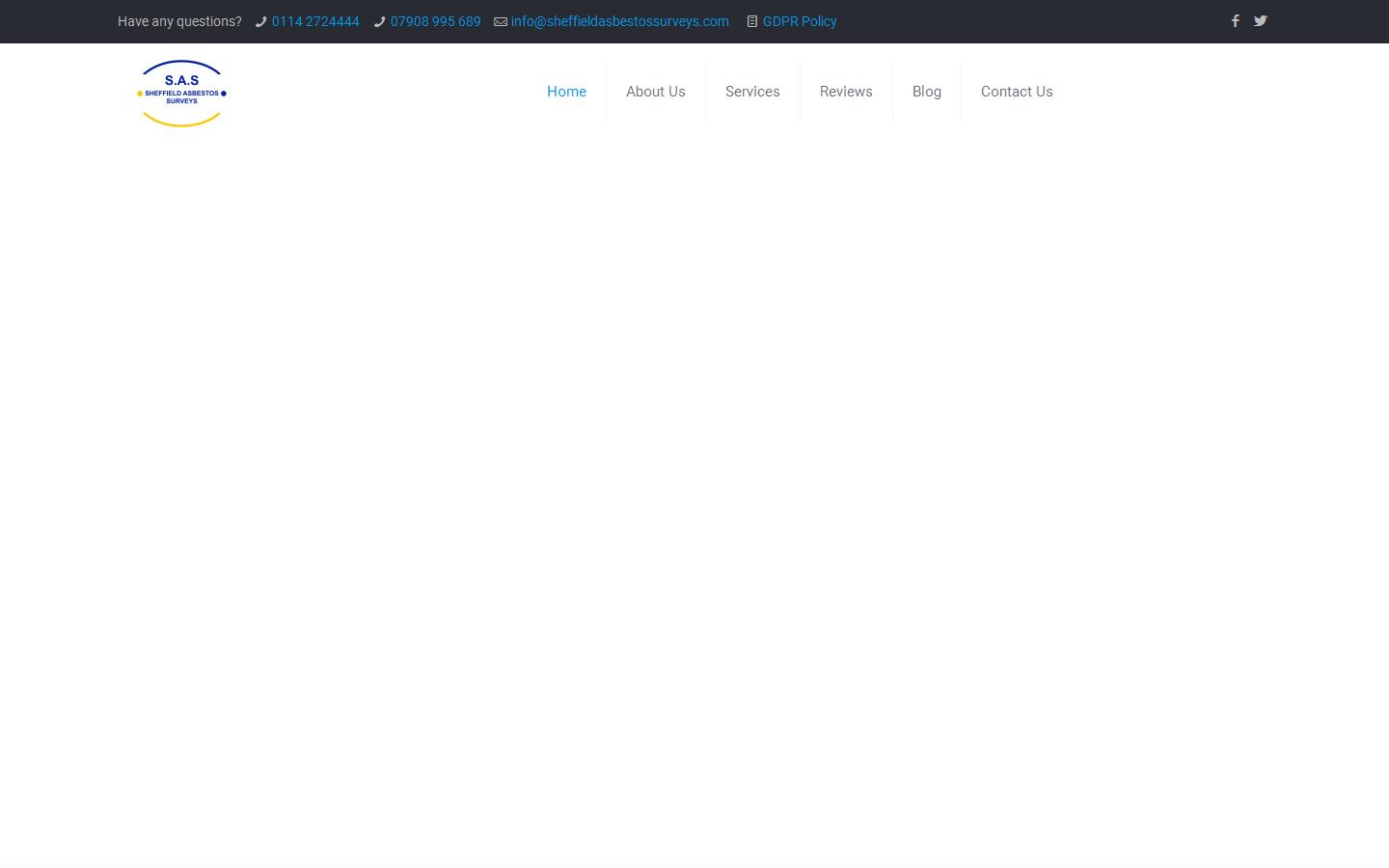
Task: Open the About Us page
Action: coord(656,92)
